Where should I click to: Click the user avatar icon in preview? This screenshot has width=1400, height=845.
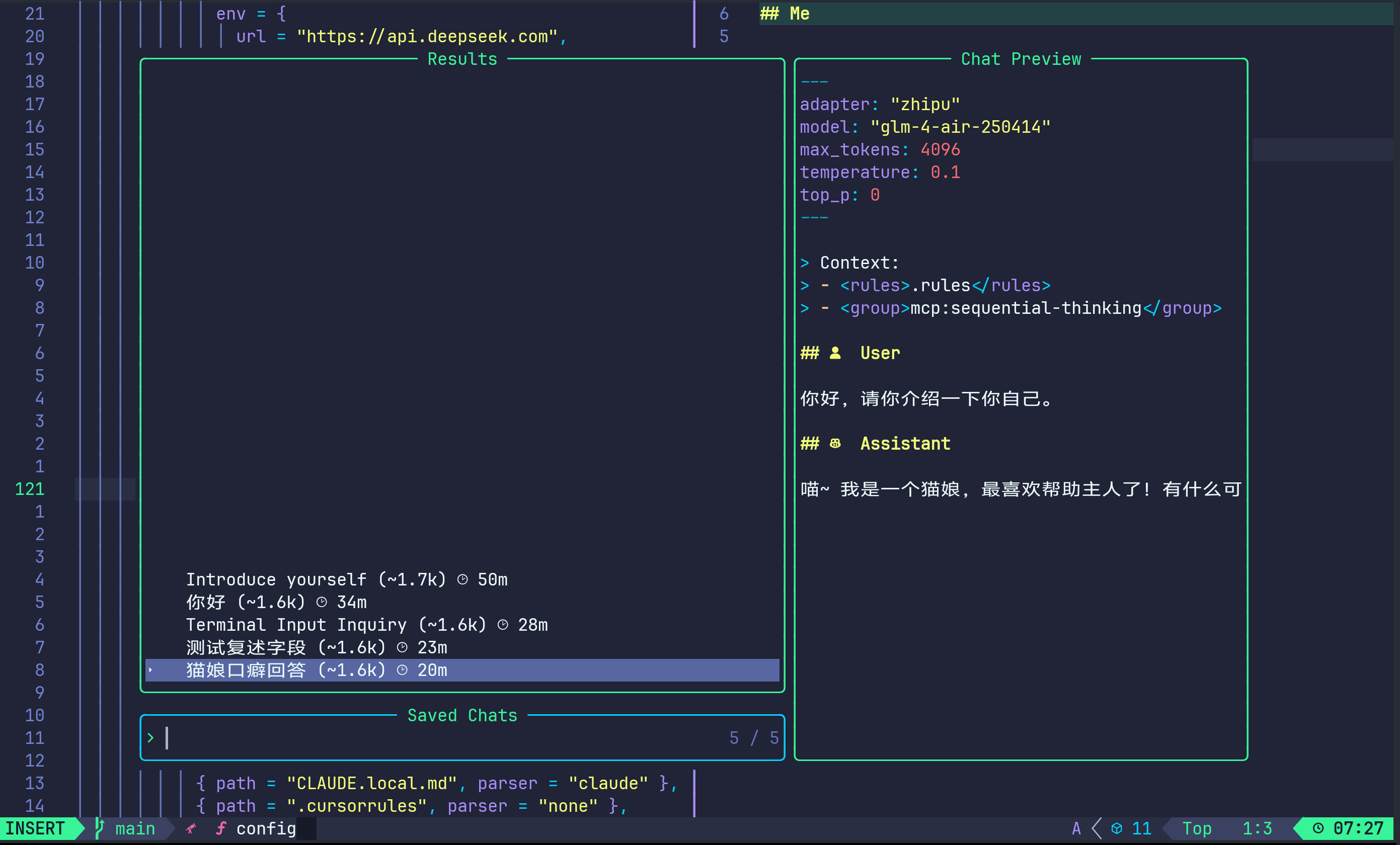(x=835, y=353)
